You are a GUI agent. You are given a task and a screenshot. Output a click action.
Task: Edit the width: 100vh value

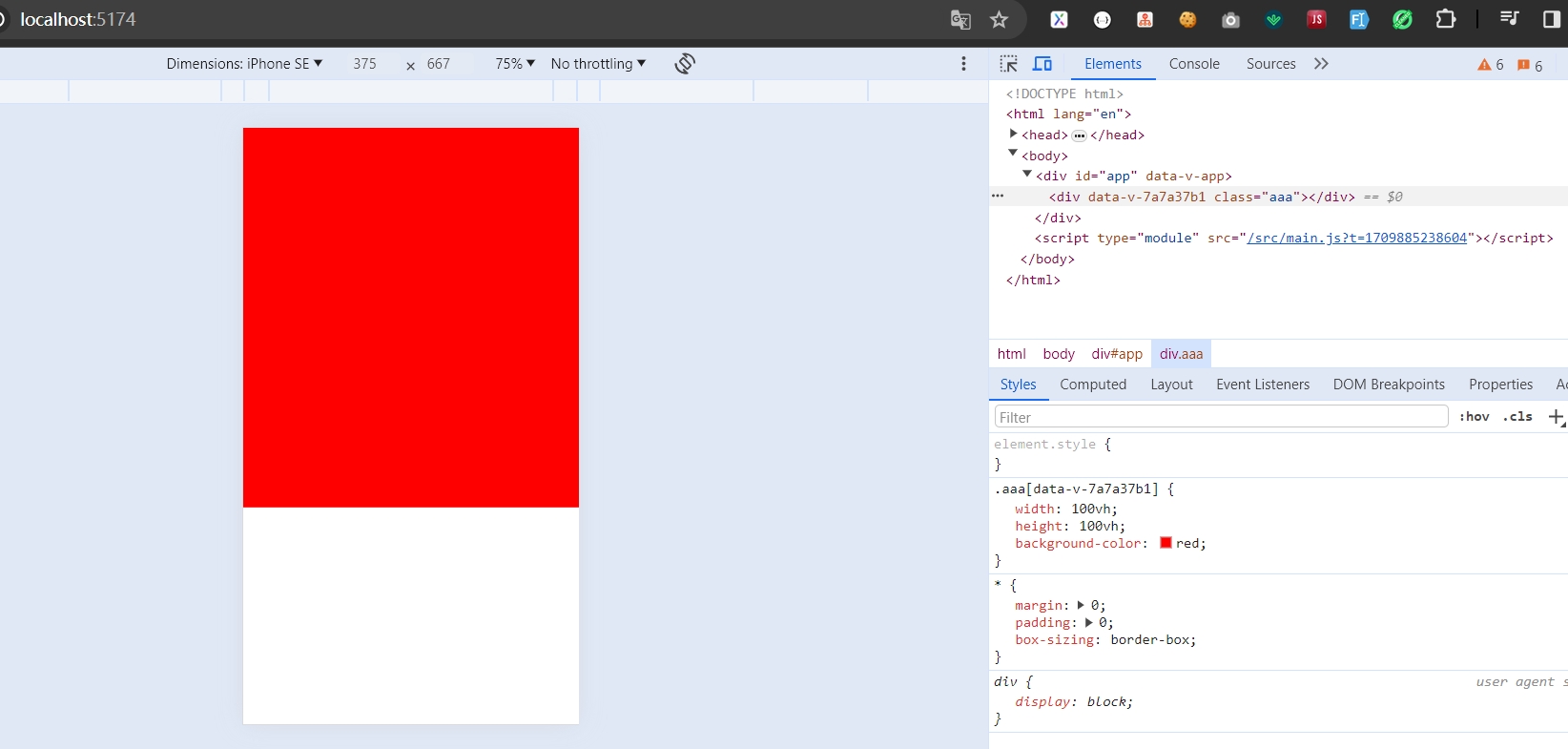point(1091,510)
